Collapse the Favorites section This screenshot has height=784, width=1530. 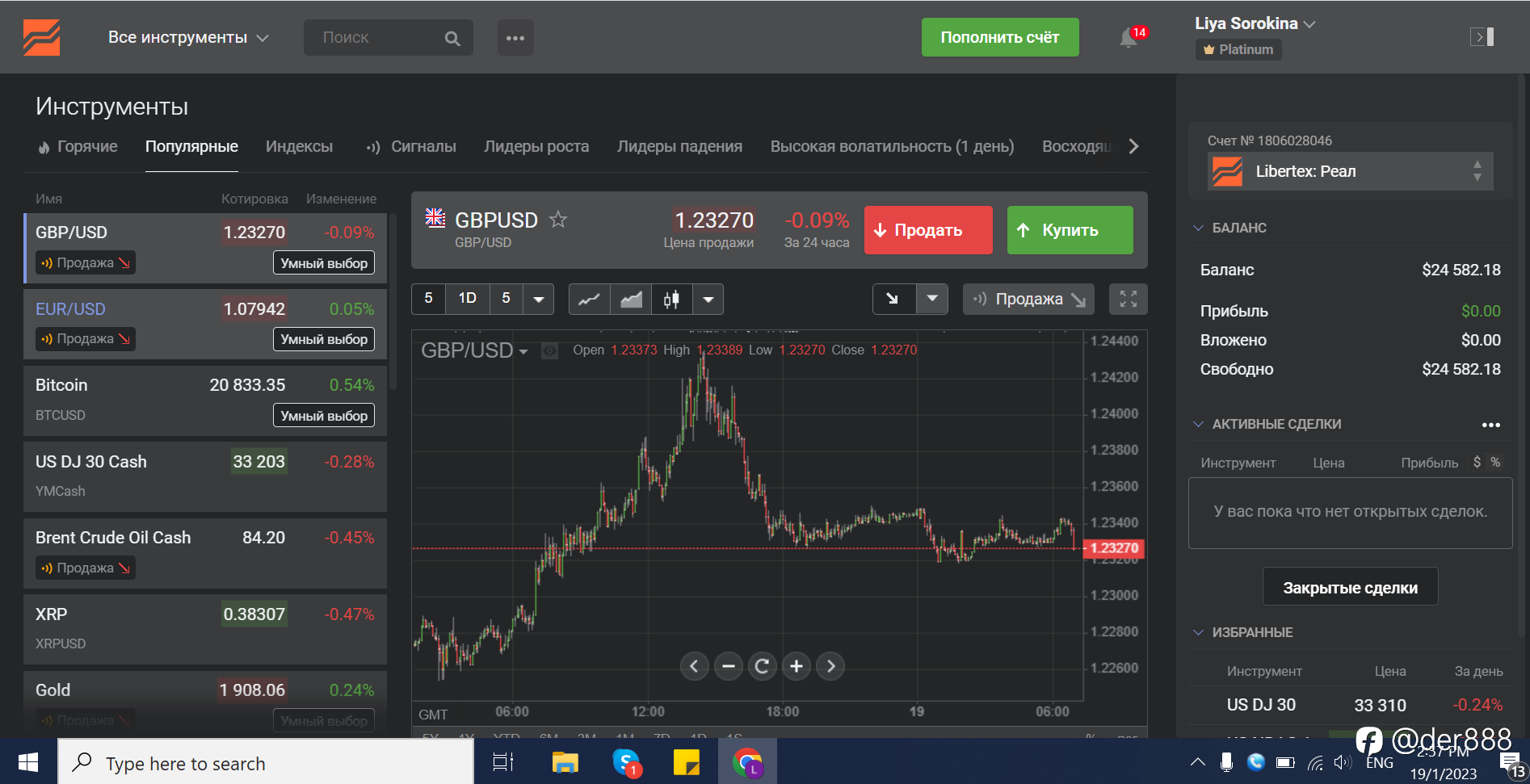(x=1199, y=632)
